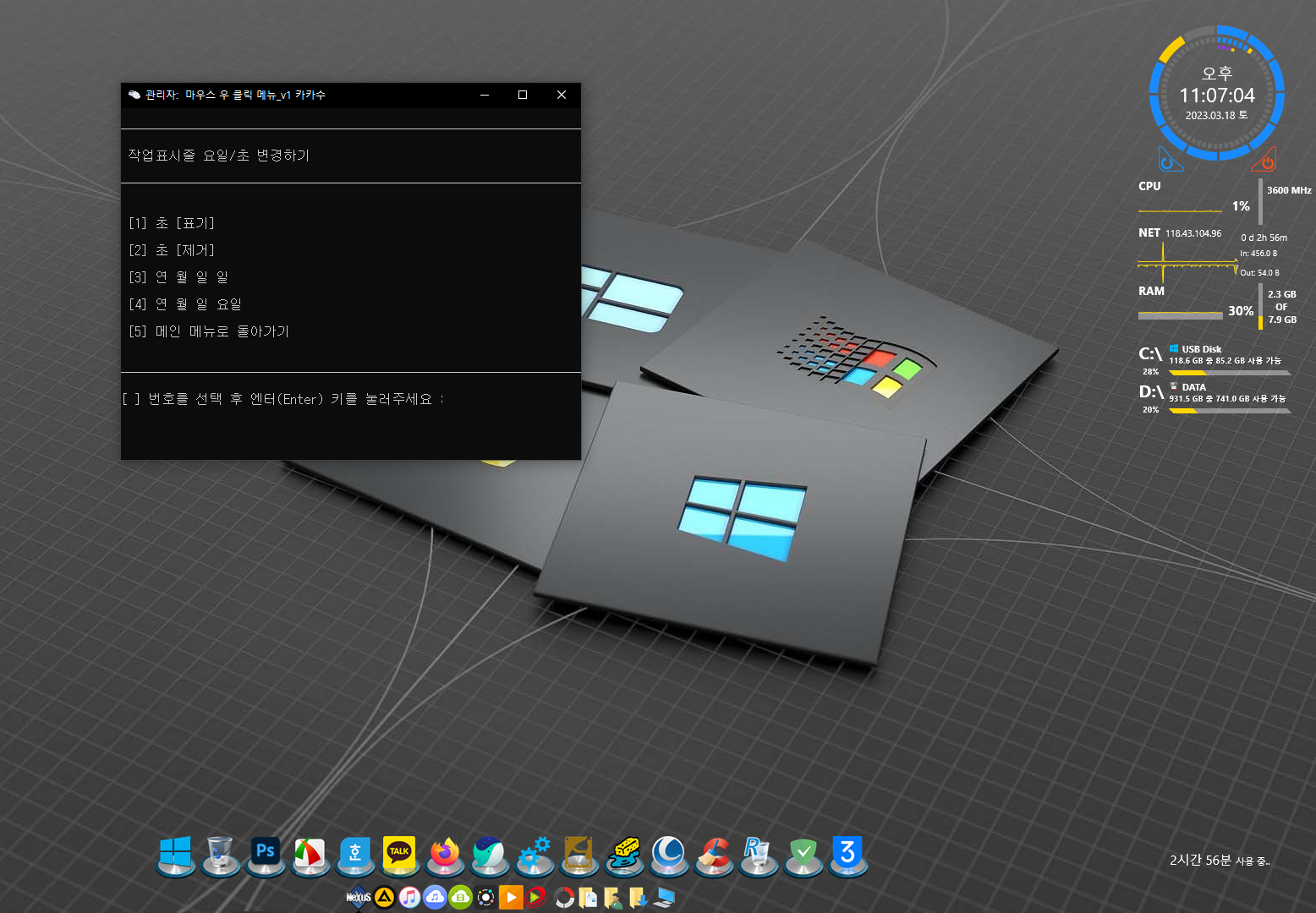Launch the AIMP player icon

pyautogui.click(x=384, y=897)
